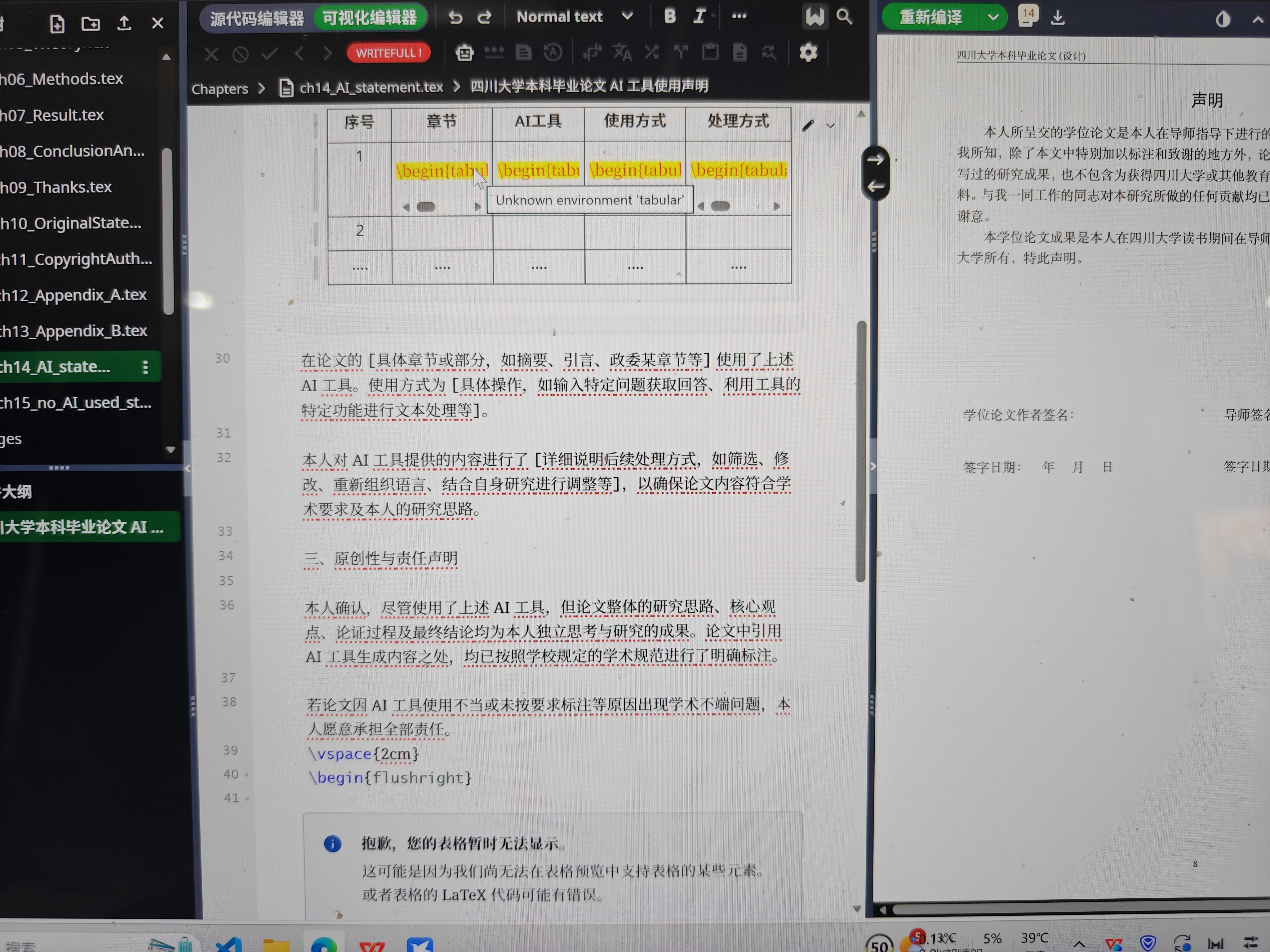Screen dimensions: 1270x952
Task: Click the translate language icon
Action: click(x=622, y=53)
